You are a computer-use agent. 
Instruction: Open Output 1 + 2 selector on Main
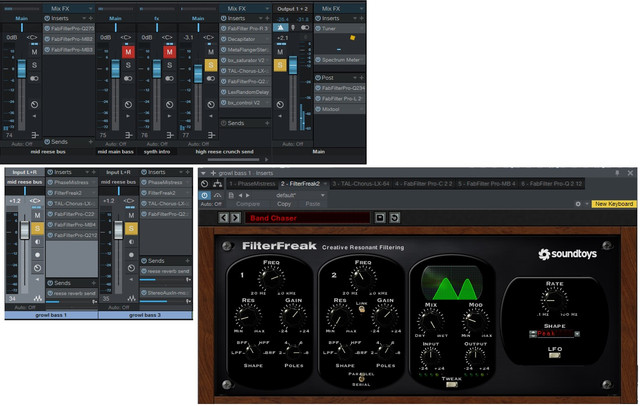tap(292, 9)
